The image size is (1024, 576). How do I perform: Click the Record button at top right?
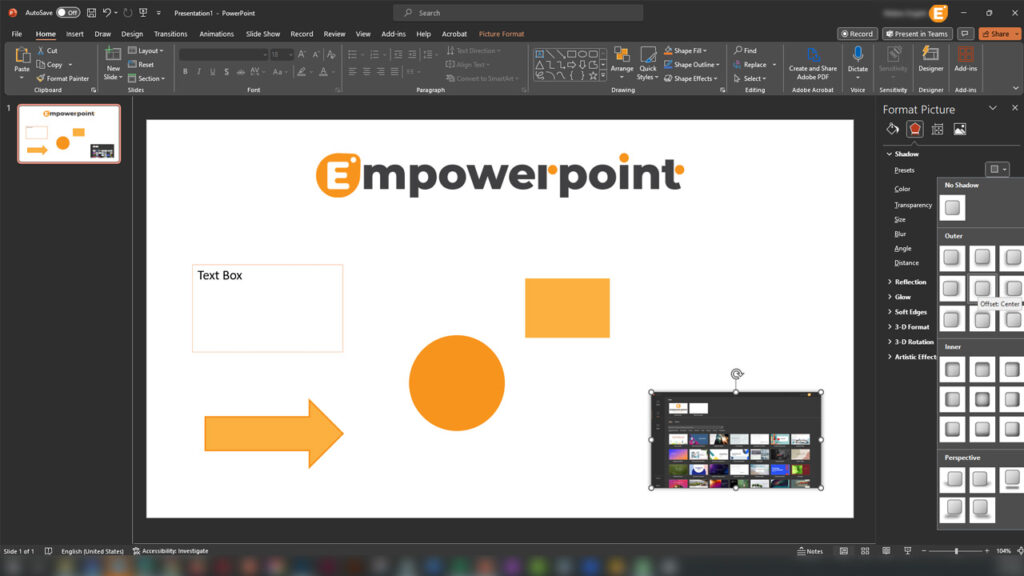point(857,34)
